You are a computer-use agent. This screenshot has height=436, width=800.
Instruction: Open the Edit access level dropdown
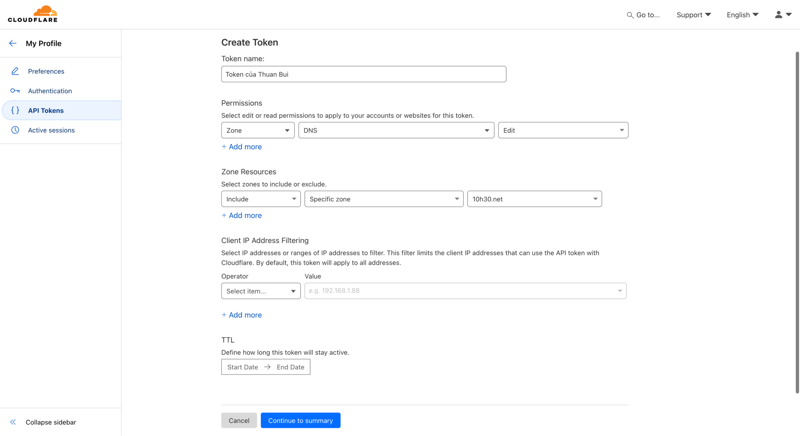pos(563,130)
